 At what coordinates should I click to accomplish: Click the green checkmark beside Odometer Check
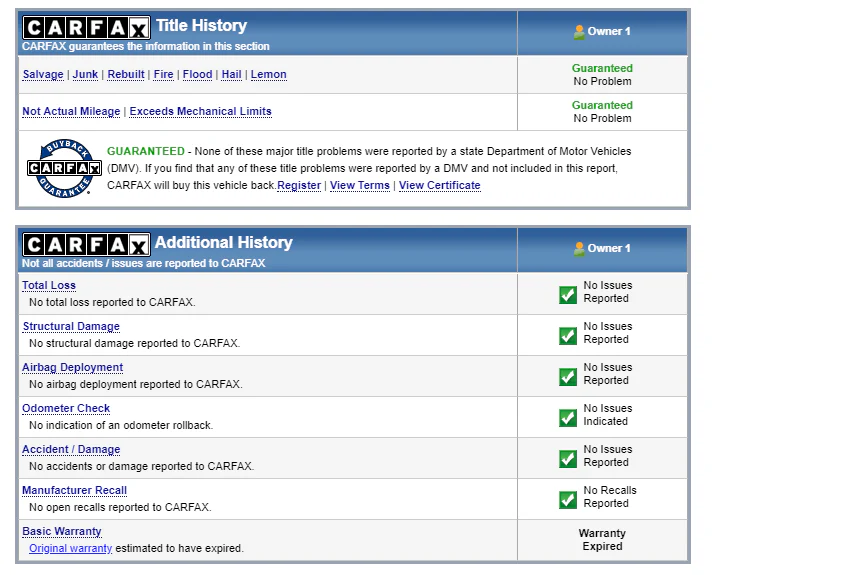click(x=568, y=418)
